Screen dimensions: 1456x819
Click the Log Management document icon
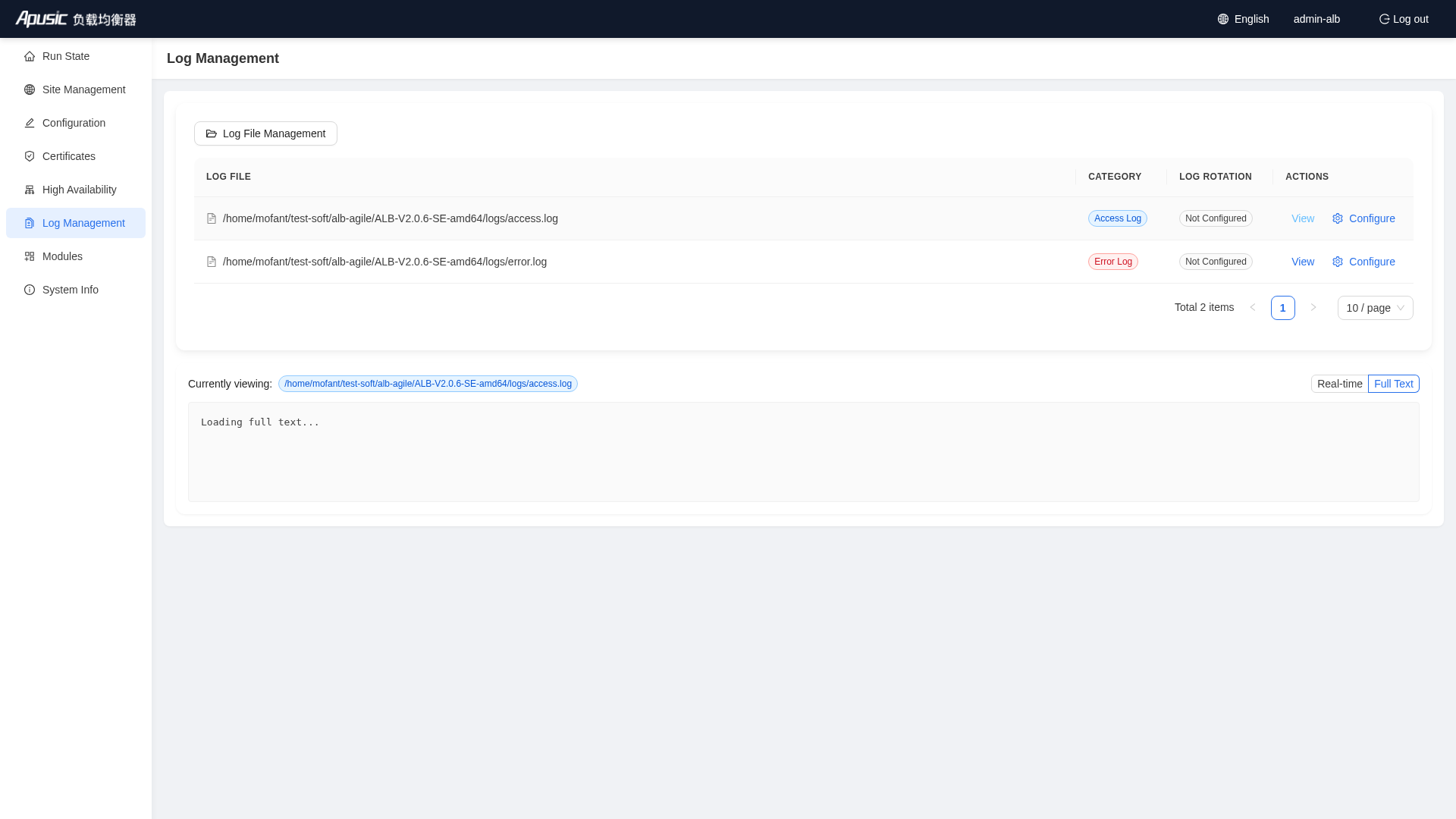[30, 223]
